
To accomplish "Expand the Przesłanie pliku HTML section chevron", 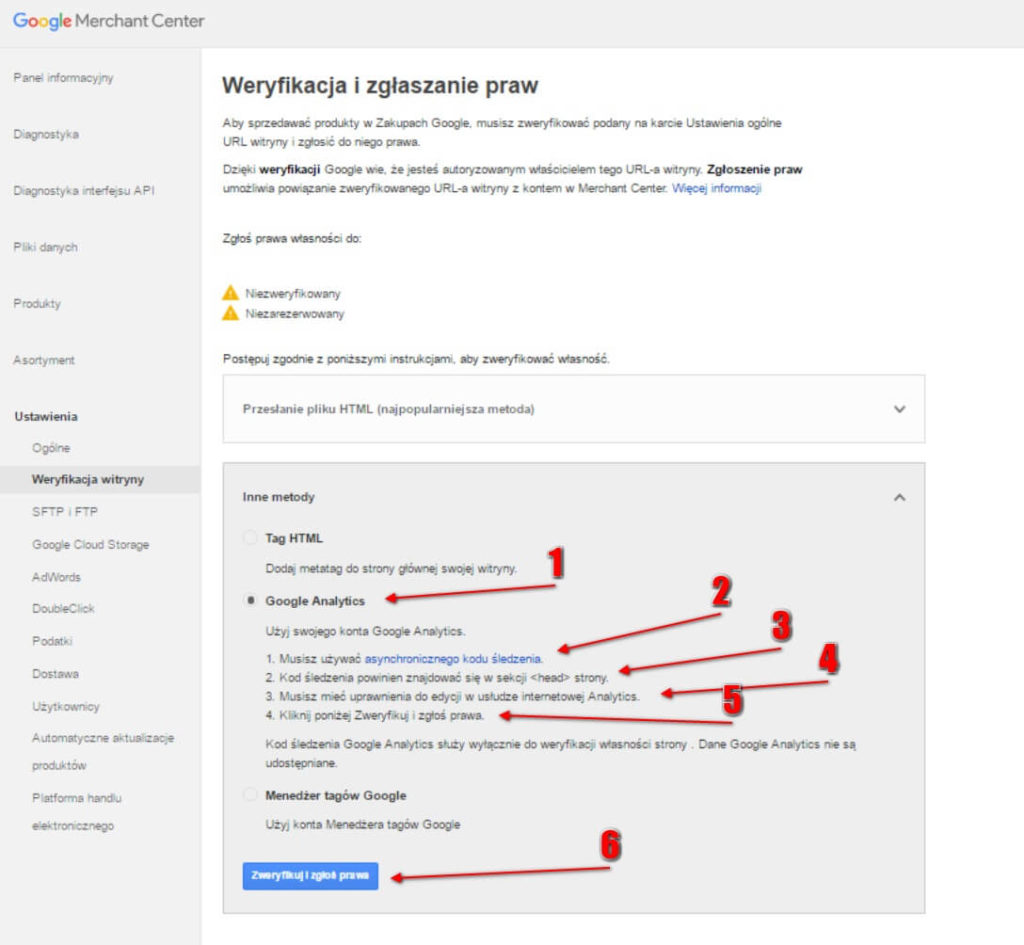I will [899, 409].
